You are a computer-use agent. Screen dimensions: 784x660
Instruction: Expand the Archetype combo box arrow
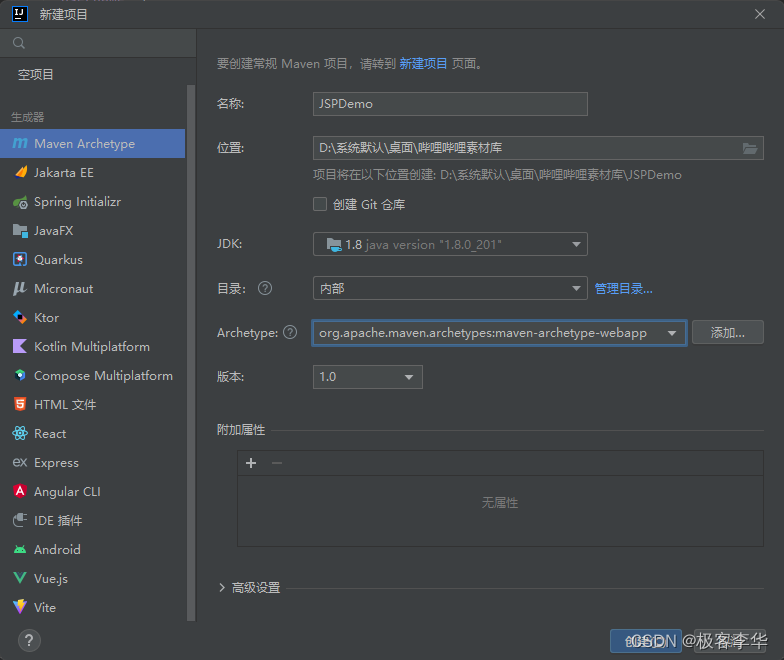coord(672,333)
